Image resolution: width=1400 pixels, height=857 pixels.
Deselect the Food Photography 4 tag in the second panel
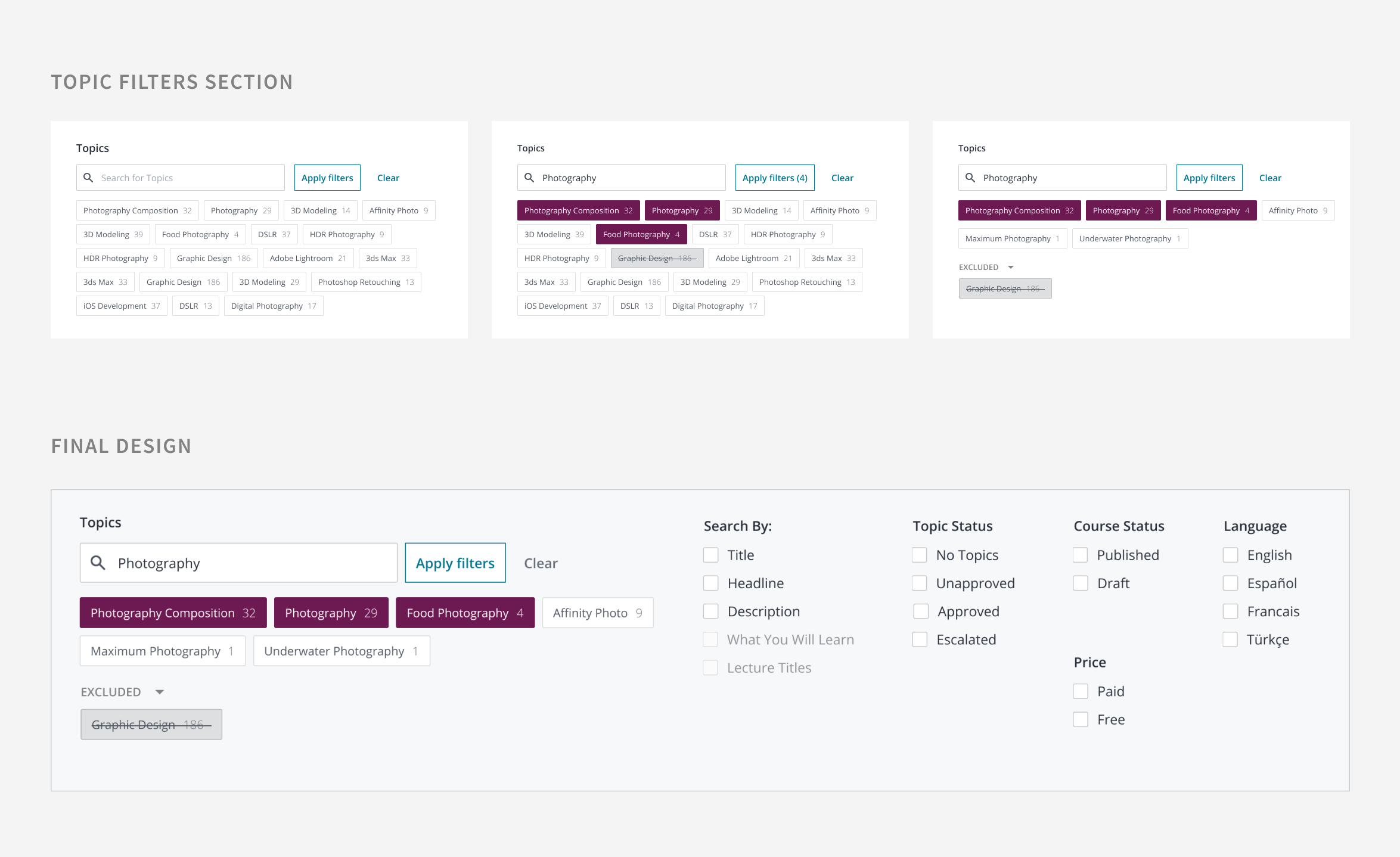click(x=641, y=234)
